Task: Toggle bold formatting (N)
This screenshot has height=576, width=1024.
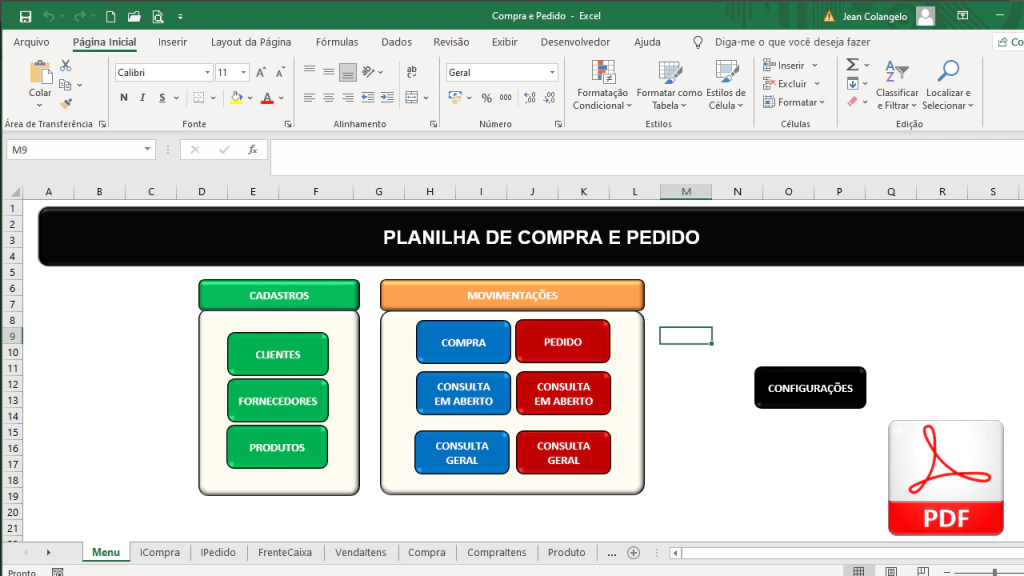Action: point(125,98)
